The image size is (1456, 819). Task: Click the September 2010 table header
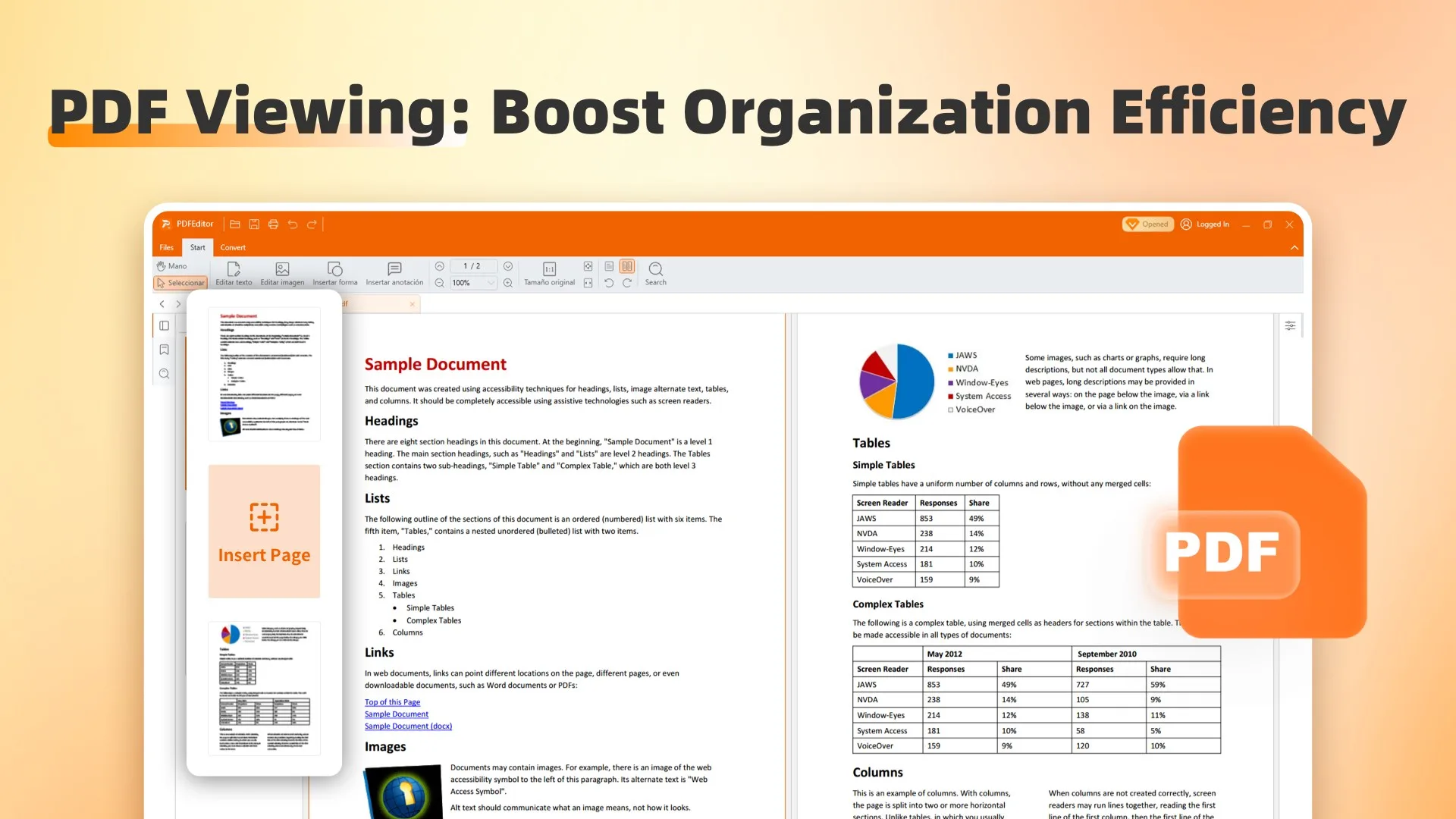(x=1146, y=654)
